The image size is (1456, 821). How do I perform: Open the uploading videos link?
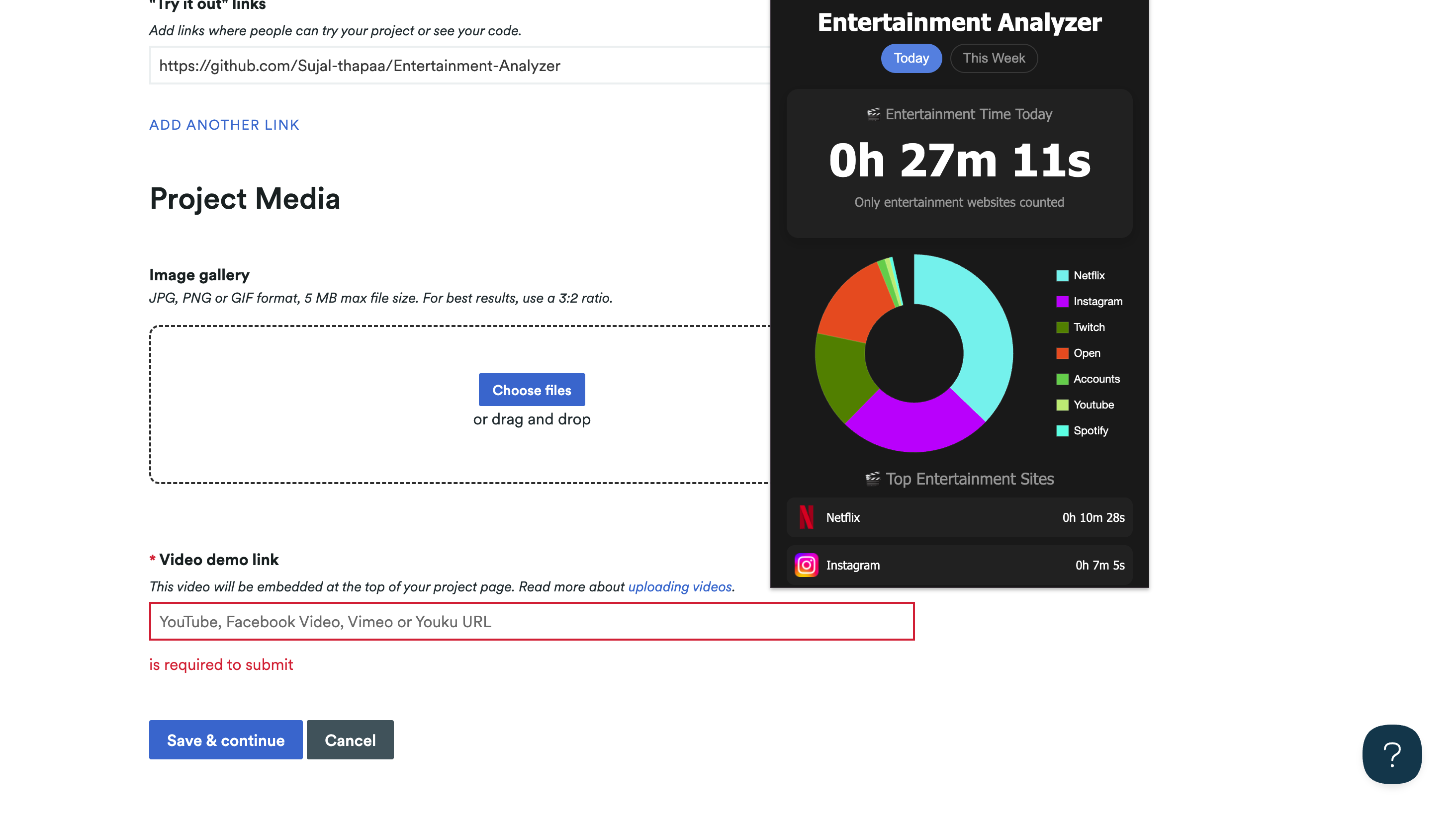[679, 586]
